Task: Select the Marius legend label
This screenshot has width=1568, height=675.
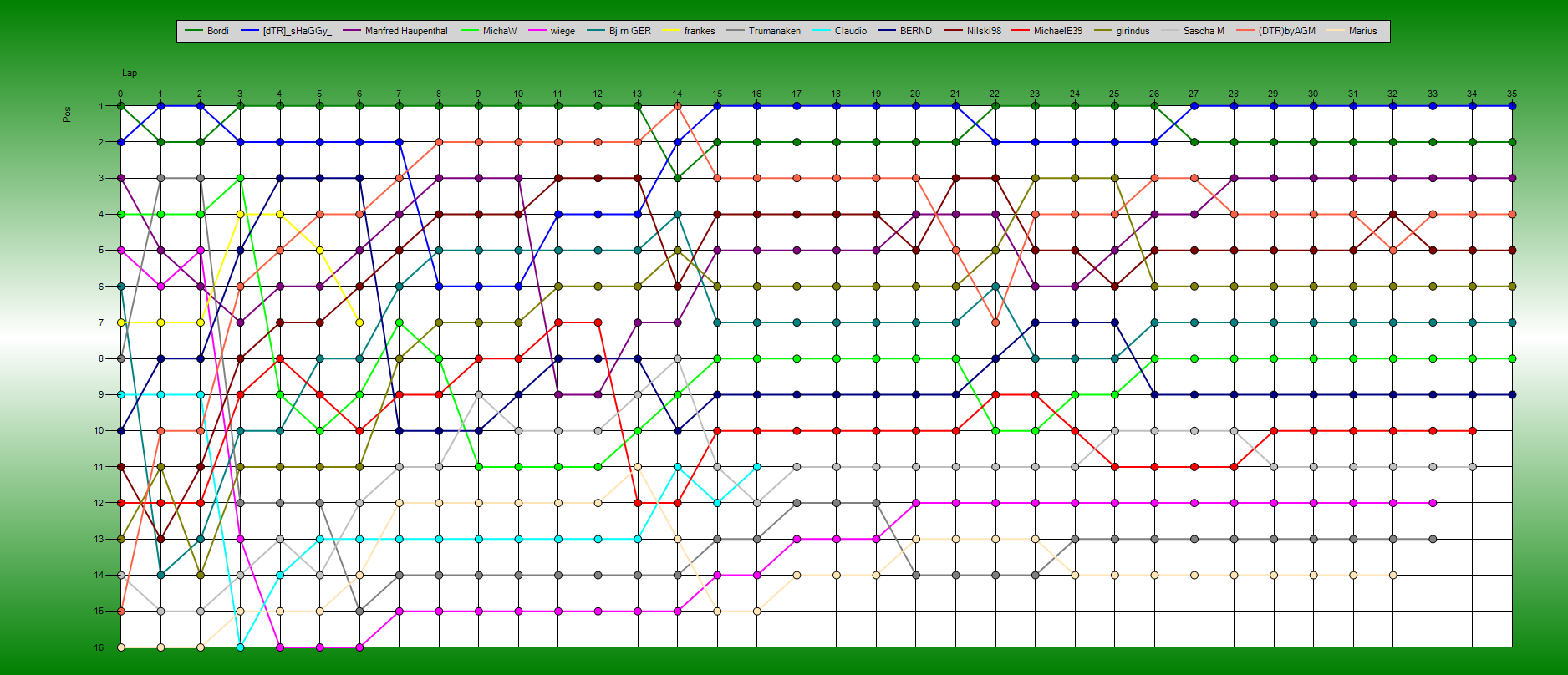Action: click(x=1362, y=31)
